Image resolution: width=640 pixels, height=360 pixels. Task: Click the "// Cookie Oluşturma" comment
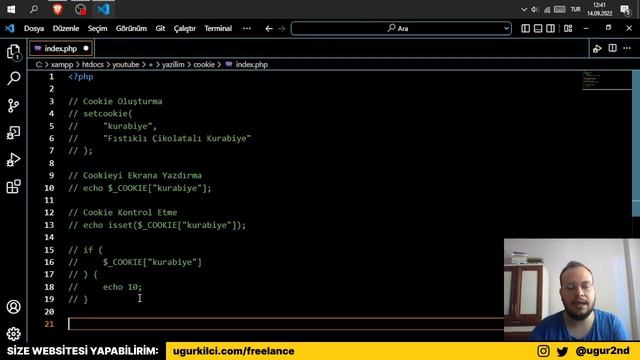tap(115, 101)
